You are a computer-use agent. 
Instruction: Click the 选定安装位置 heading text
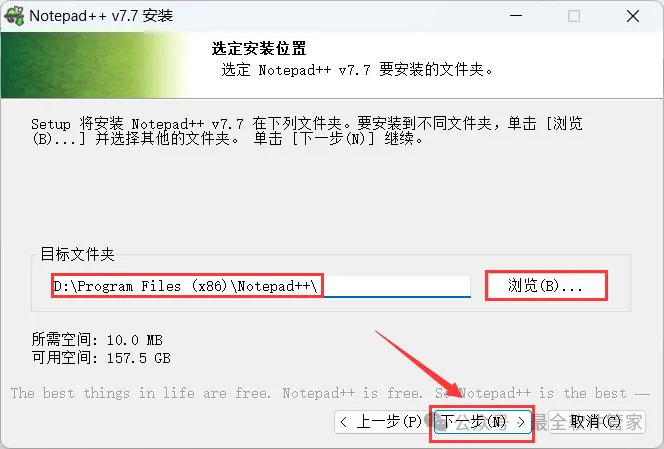259,49
